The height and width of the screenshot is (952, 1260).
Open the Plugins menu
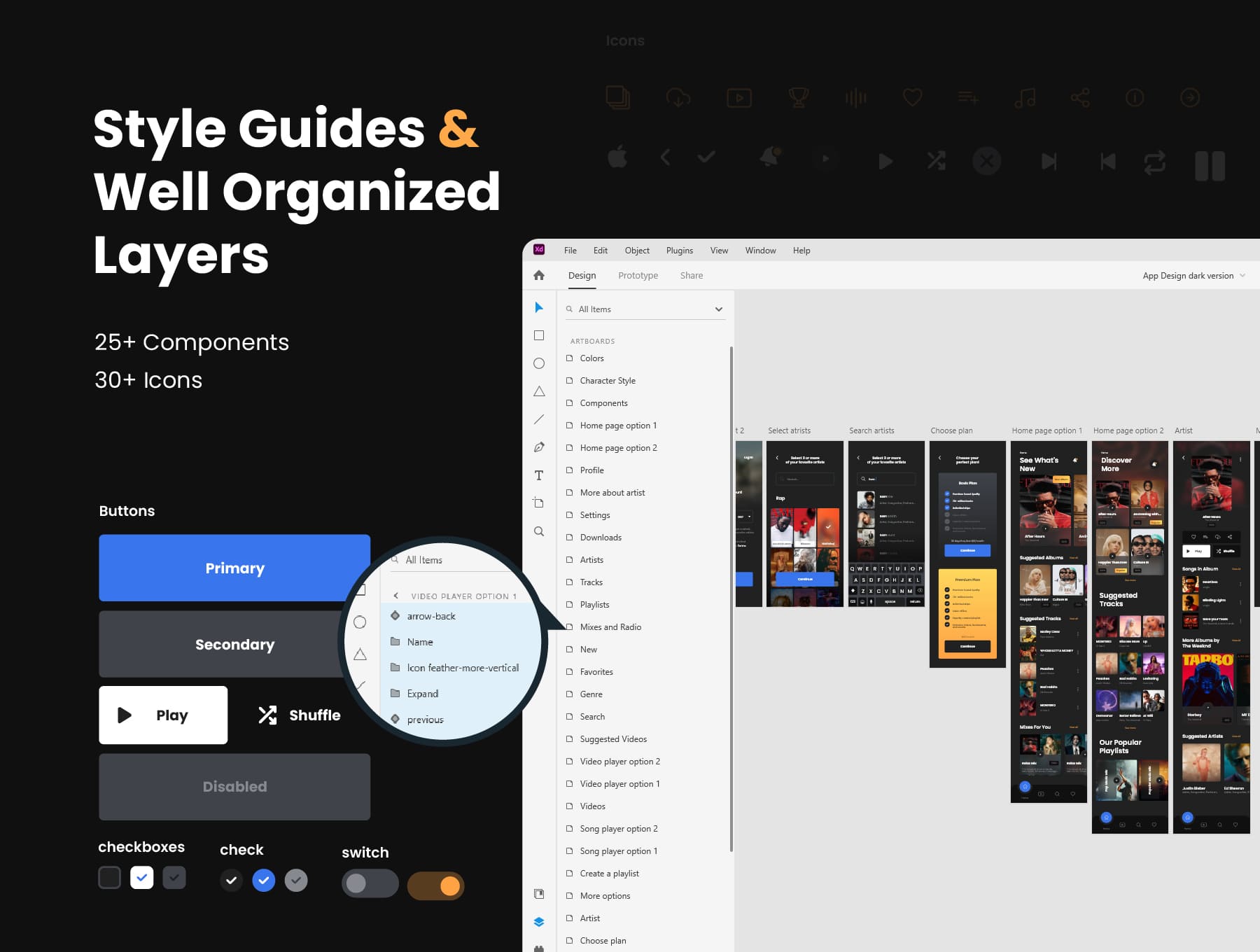pyautogui.click(x=679, y=251)
